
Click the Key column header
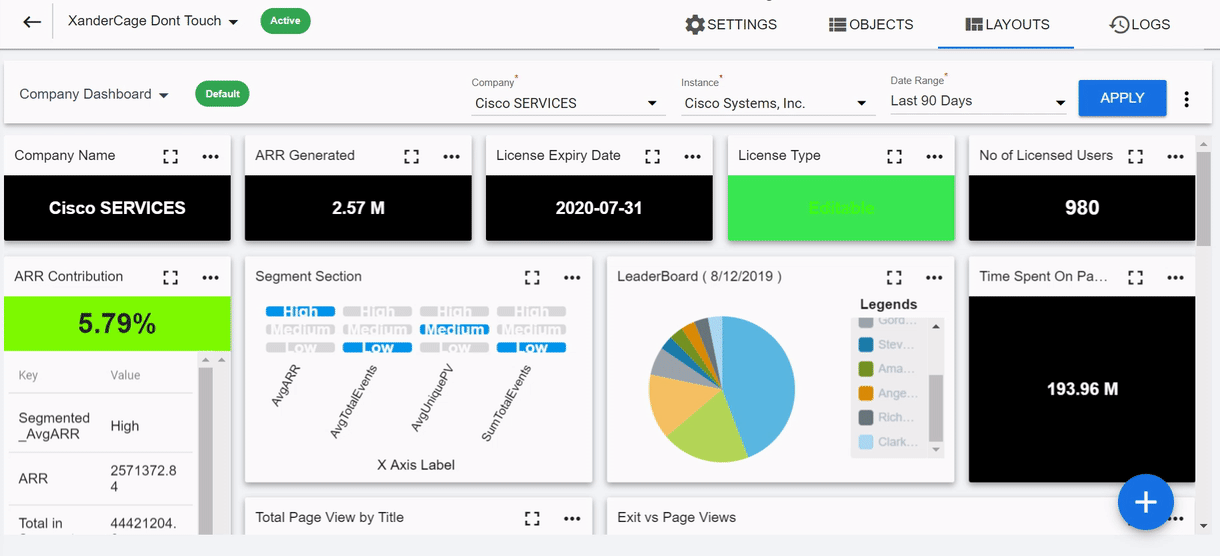tap(28, 376)
